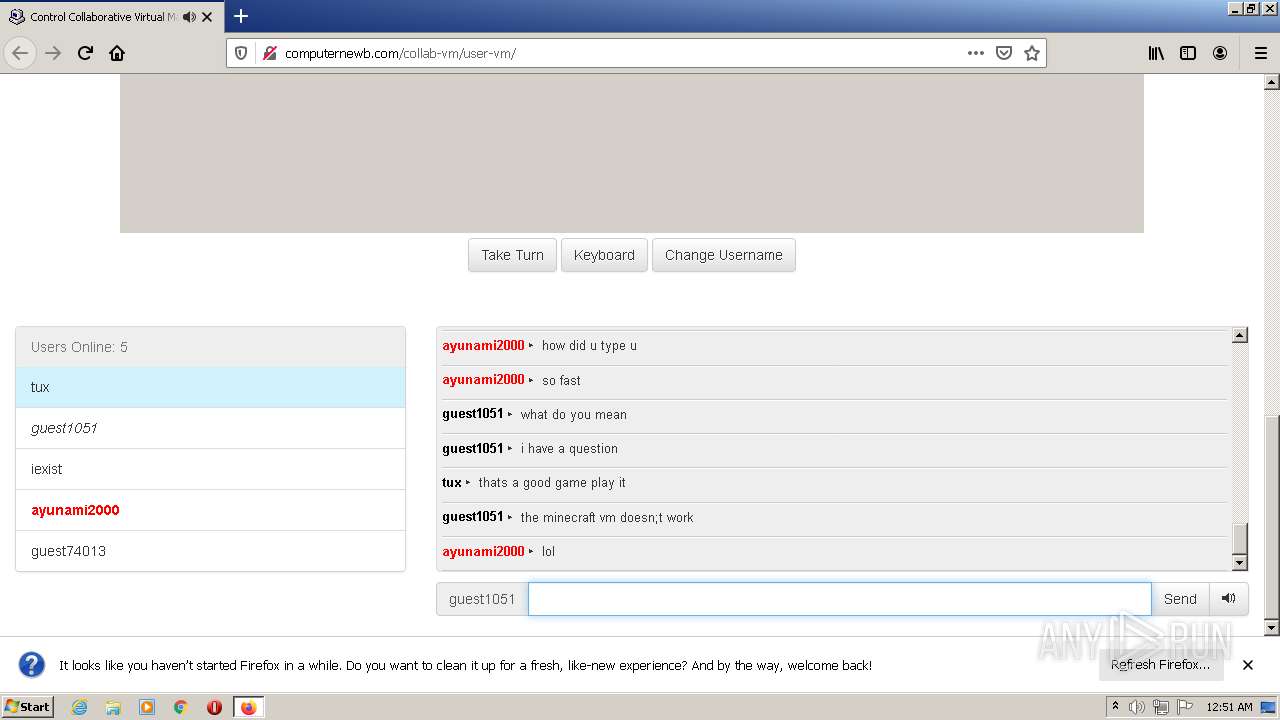Open page actions three-dot menu

coord(976,53)
